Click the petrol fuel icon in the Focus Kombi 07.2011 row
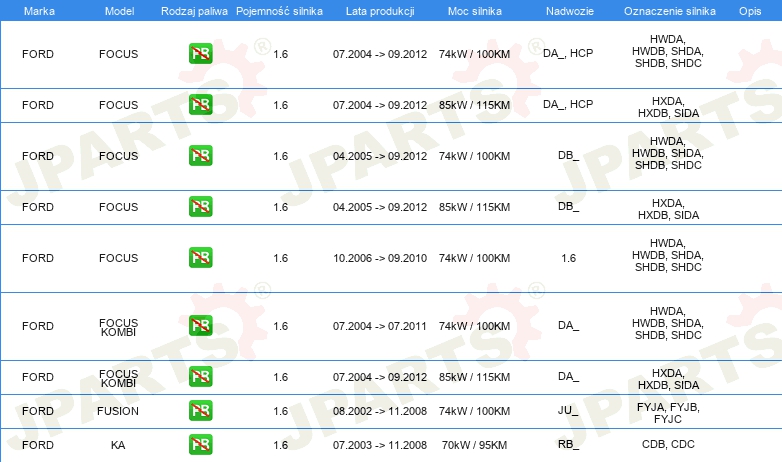The height and width of the screenshot is (462, 782). 200,325
